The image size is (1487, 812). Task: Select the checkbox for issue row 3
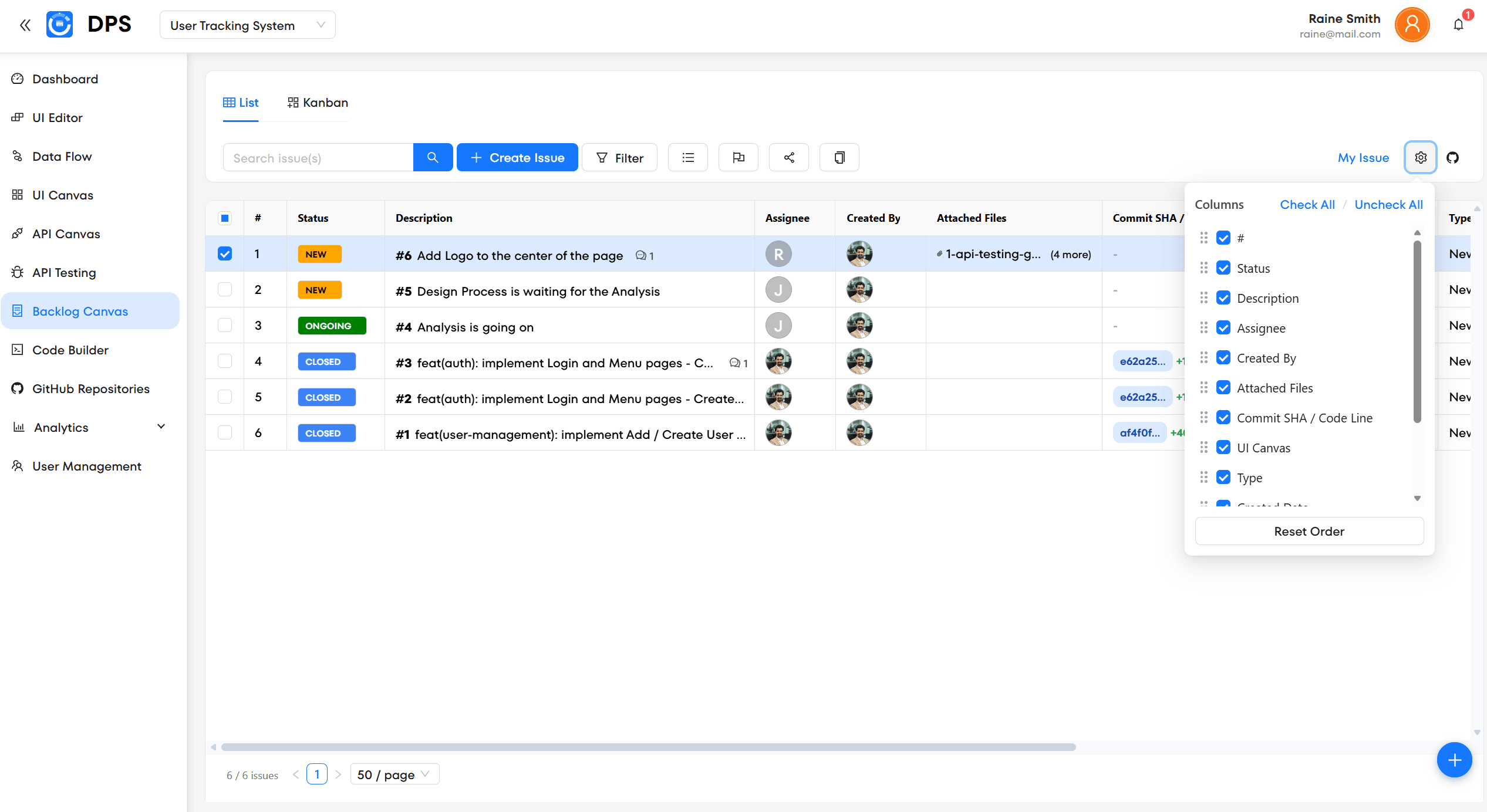point(225,325)
